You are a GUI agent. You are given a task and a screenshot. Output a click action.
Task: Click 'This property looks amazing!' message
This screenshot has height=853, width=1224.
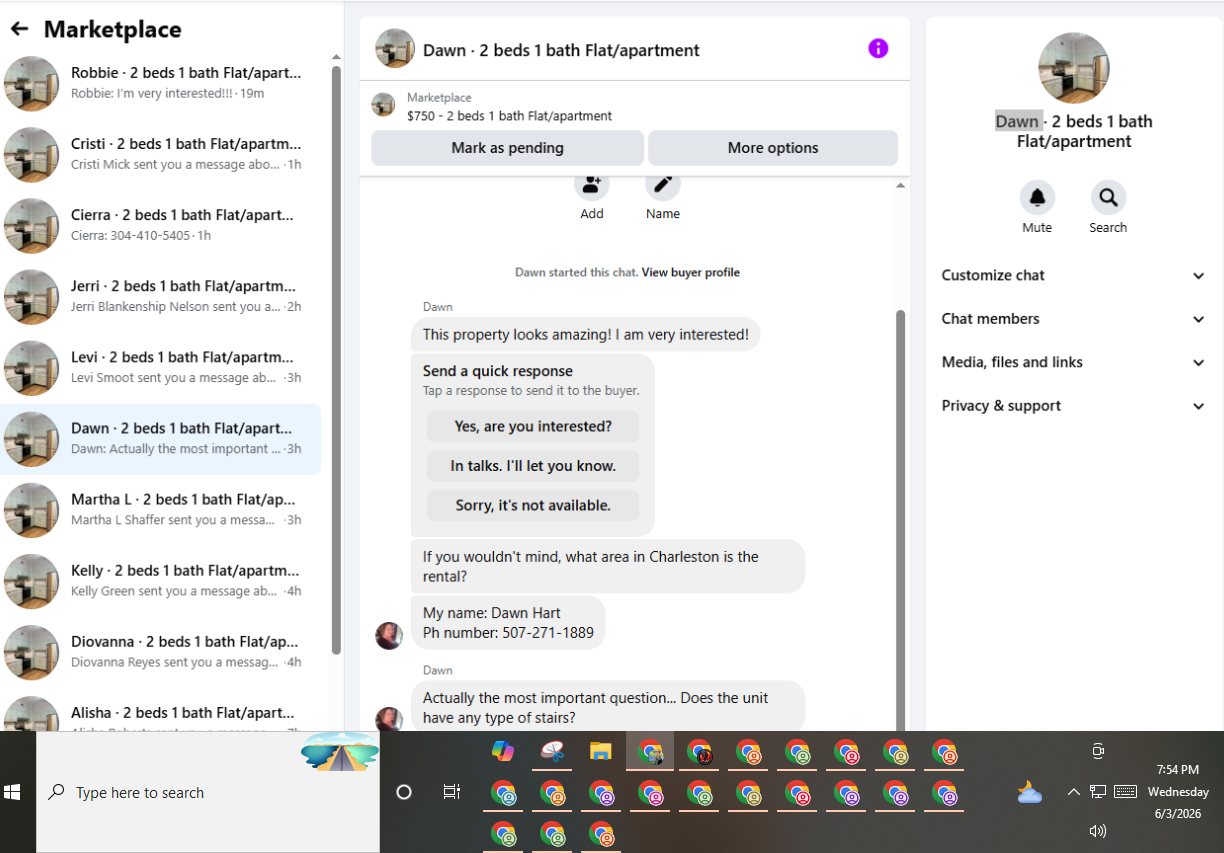click(x=586, y=334)
